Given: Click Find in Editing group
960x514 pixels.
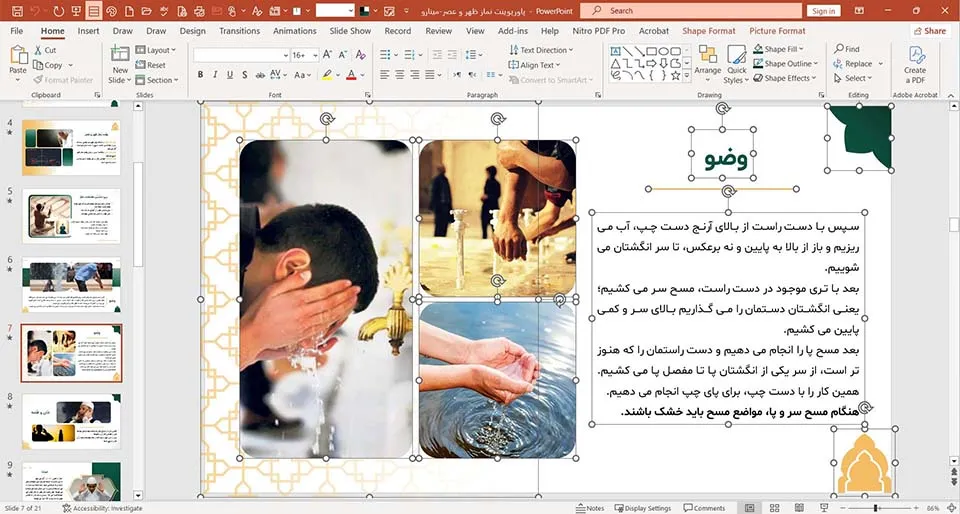Looking at the screenshot, I should [846, 49].
